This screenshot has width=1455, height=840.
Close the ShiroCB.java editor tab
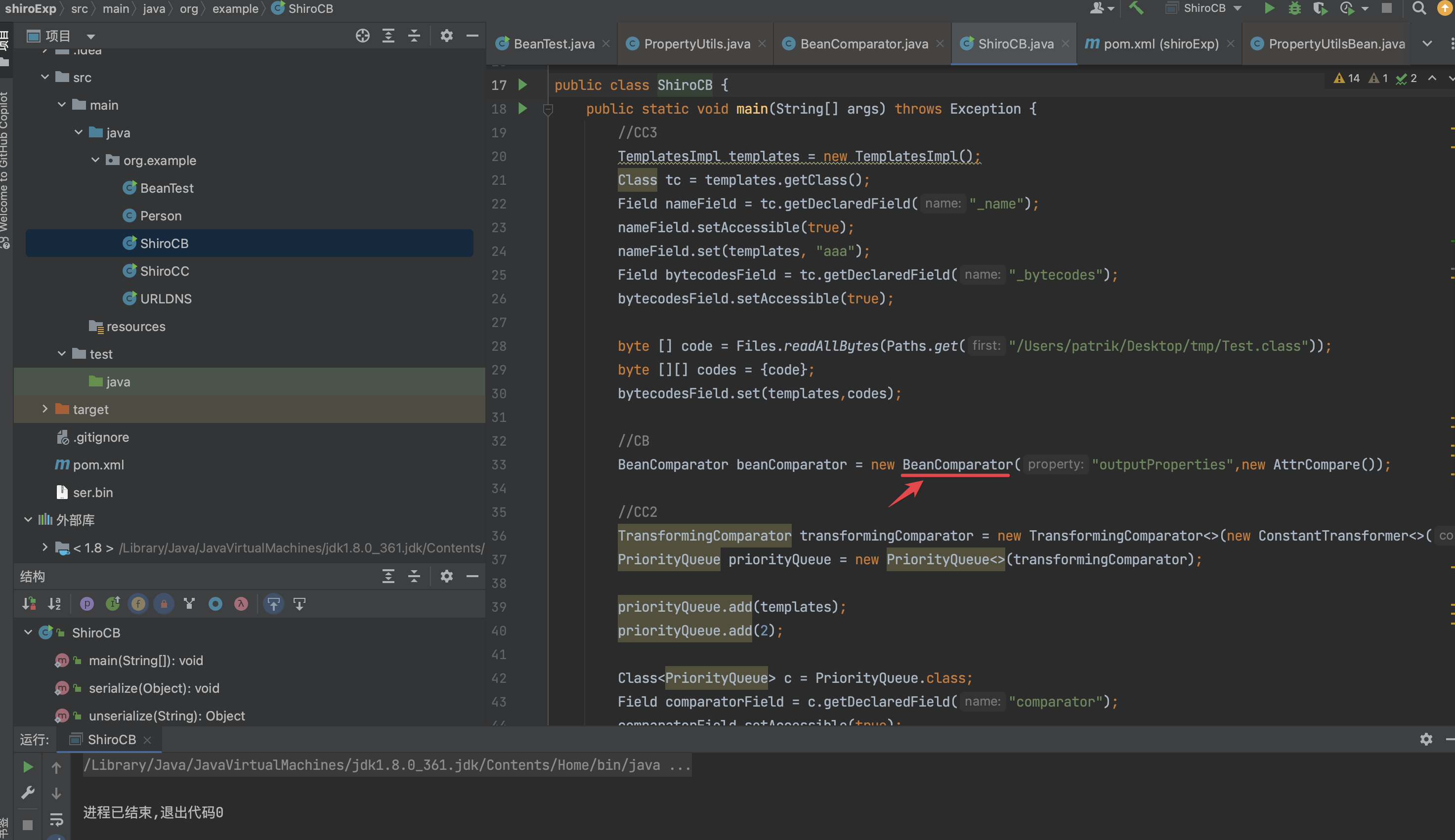click(x=1066, y=44)
